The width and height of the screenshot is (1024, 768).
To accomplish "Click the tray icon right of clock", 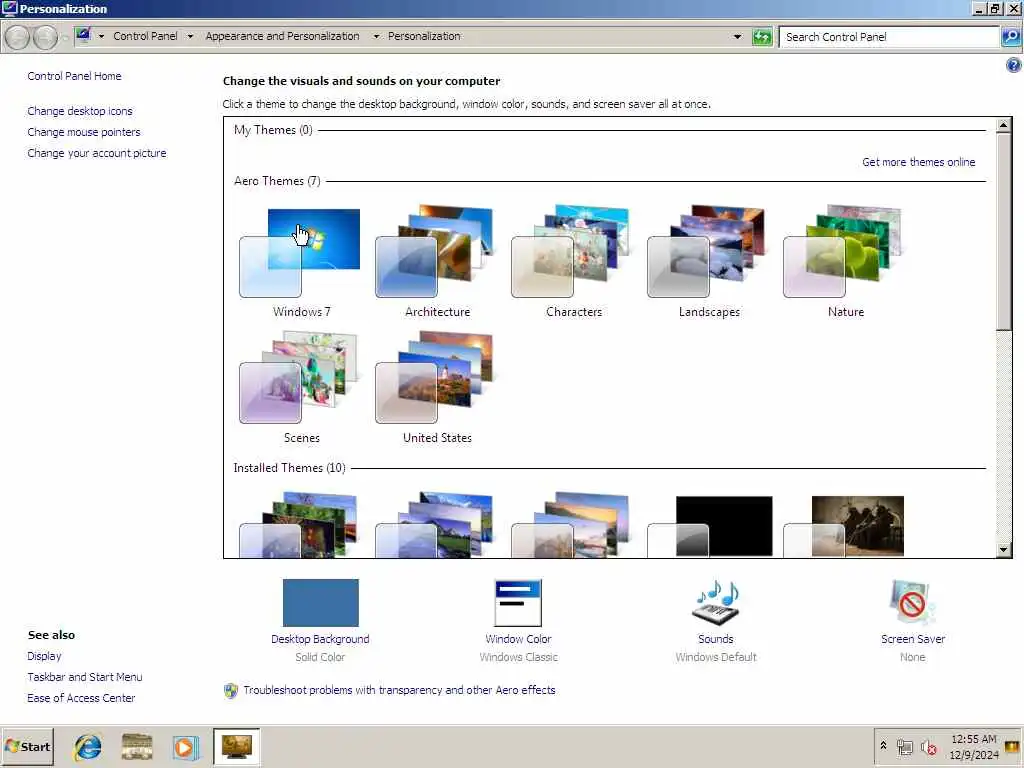I will coord(1012,746).
